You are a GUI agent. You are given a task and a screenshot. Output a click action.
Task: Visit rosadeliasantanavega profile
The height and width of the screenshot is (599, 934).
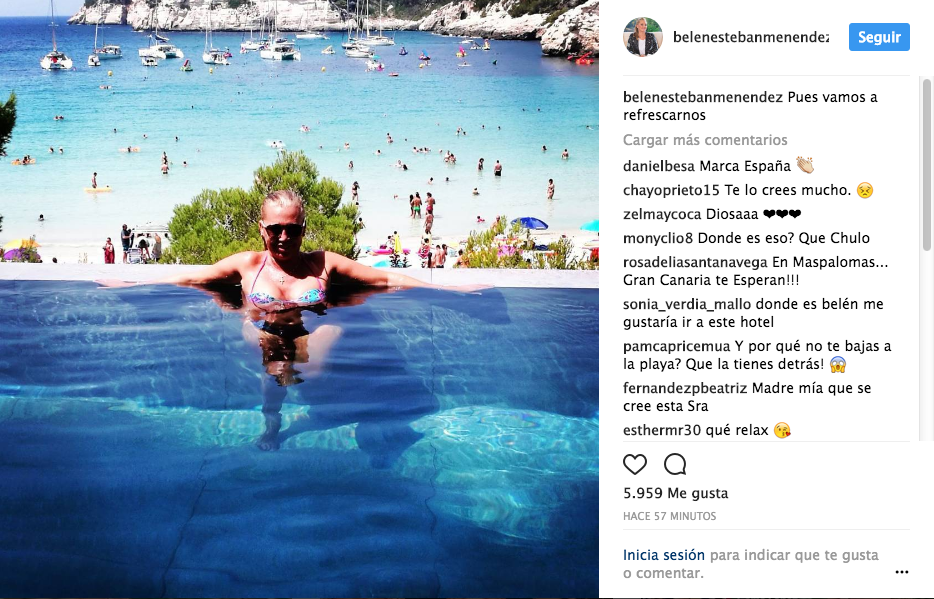[695, 263]
